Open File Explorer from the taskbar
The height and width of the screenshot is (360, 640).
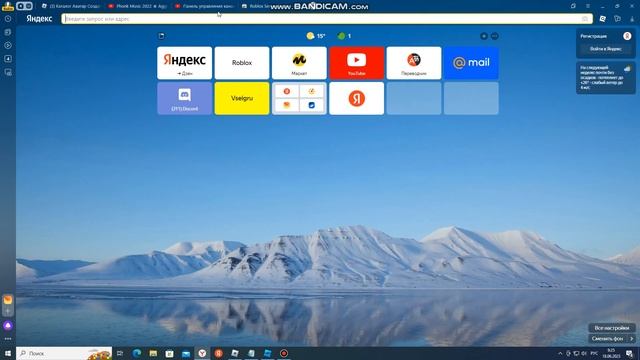coord(153,353)
